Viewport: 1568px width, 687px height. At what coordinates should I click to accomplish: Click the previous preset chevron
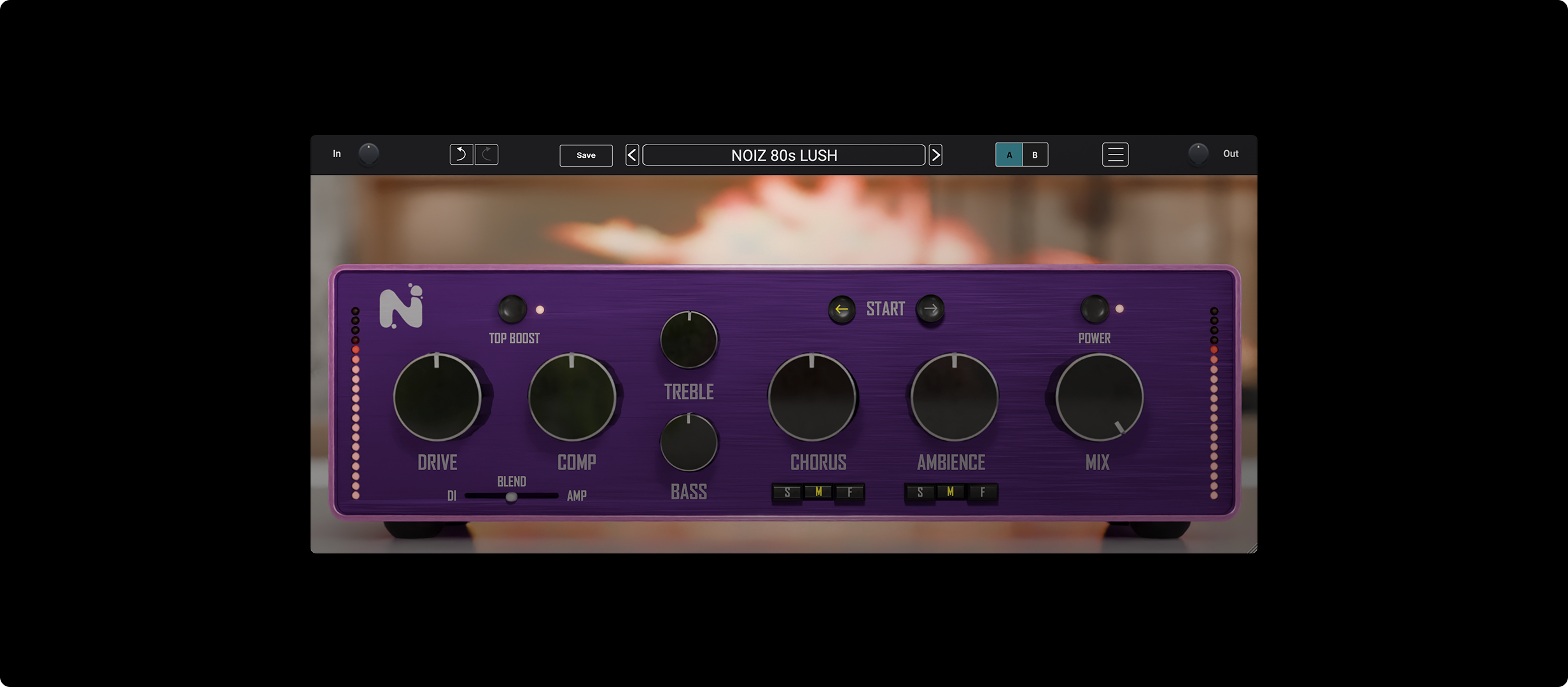click(632, 155)
